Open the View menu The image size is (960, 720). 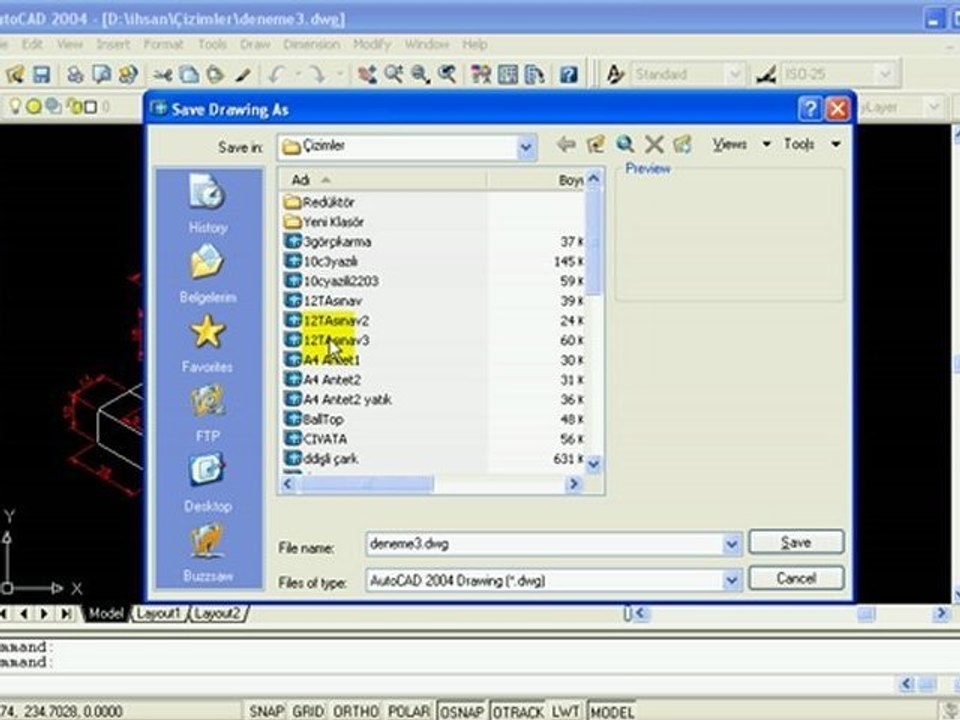pyautogui.click(x=70, y=44)
